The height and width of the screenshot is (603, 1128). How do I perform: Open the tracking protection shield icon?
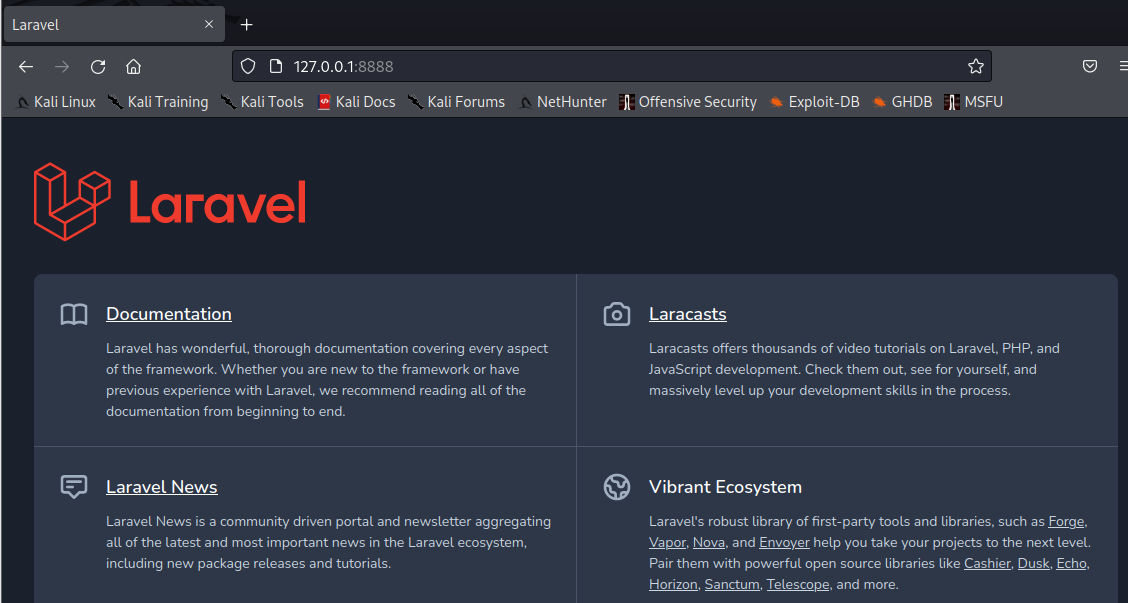(248, 66)
